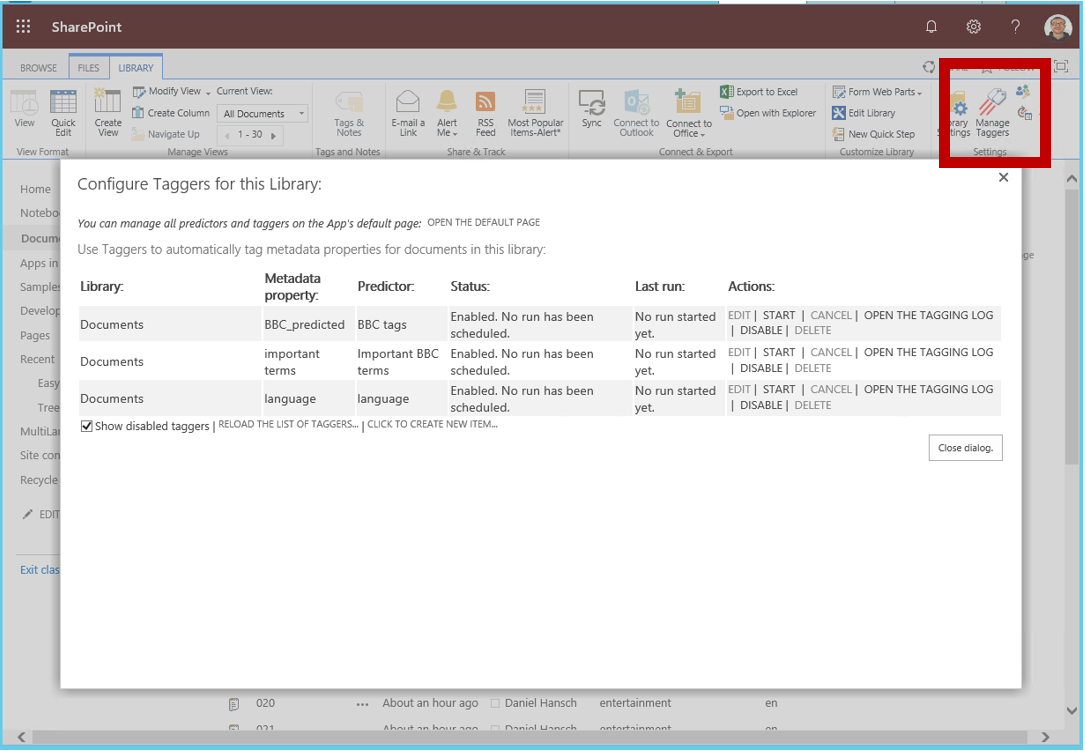Viewport: 1085px width, 751px height.
Task: Click START for the BBC tags tagger
Action: pyautogui.click(x=779, y=316)
